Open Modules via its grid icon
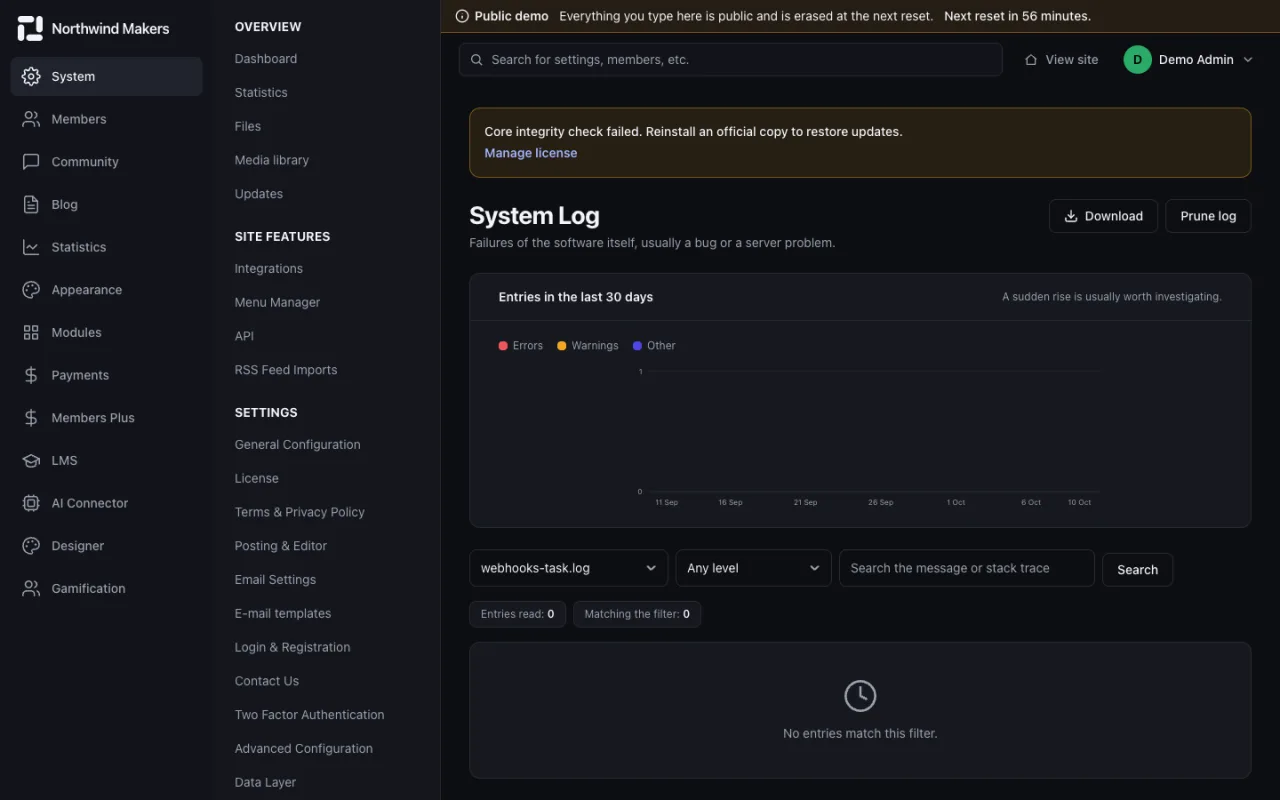Image resolution: width=1280 pixels, height=800 pixels. click(x=31, y=332)
